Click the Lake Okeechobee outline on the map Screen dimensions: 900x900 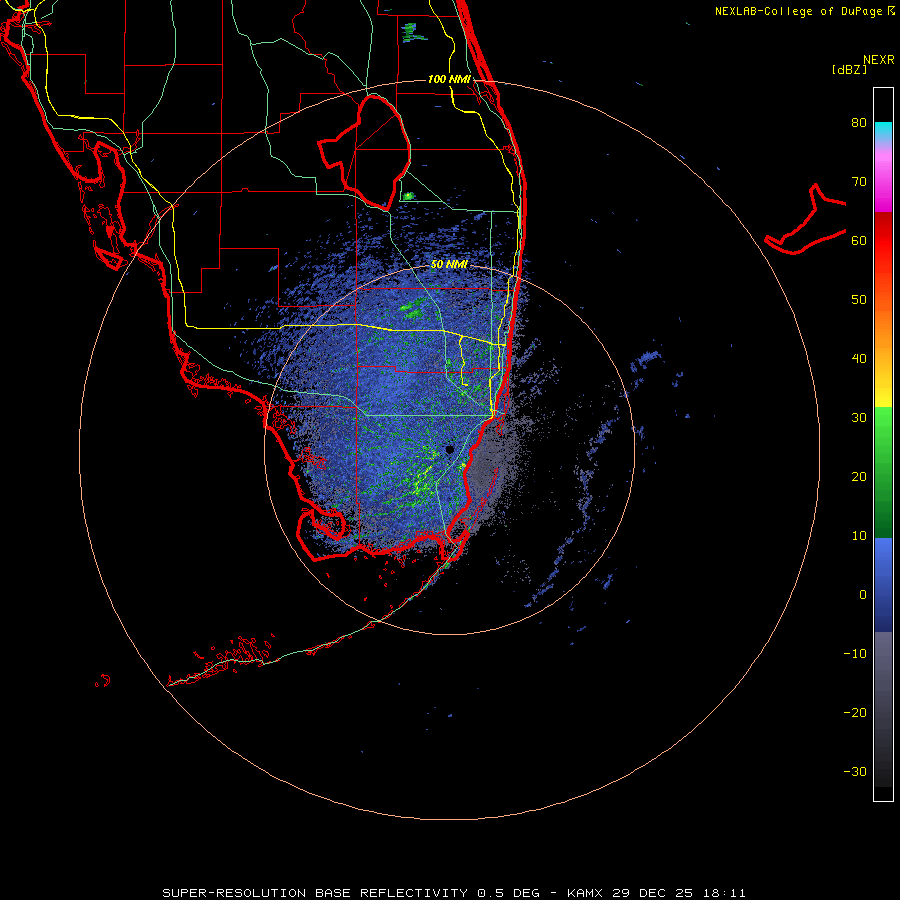click(x=365, y=152)
